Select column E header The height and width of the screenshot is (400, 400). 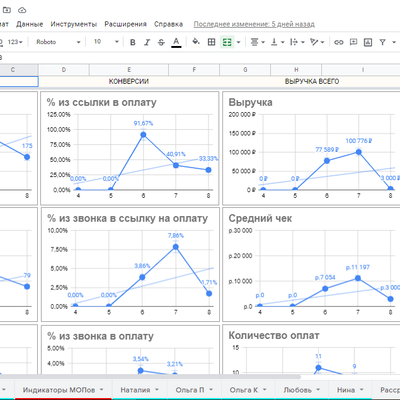(x=129, y=70)
